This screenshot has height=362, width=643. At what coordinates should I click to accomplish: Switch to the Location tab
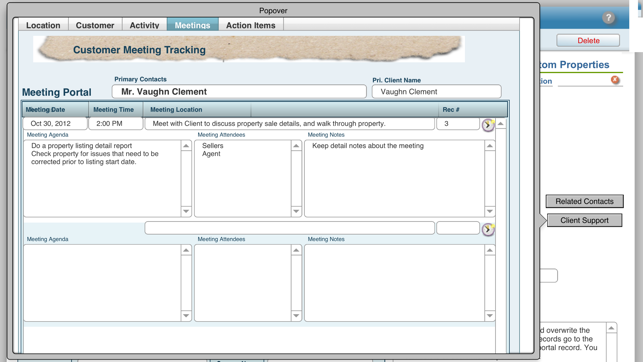pyautogui.click(x=43, y=25)
